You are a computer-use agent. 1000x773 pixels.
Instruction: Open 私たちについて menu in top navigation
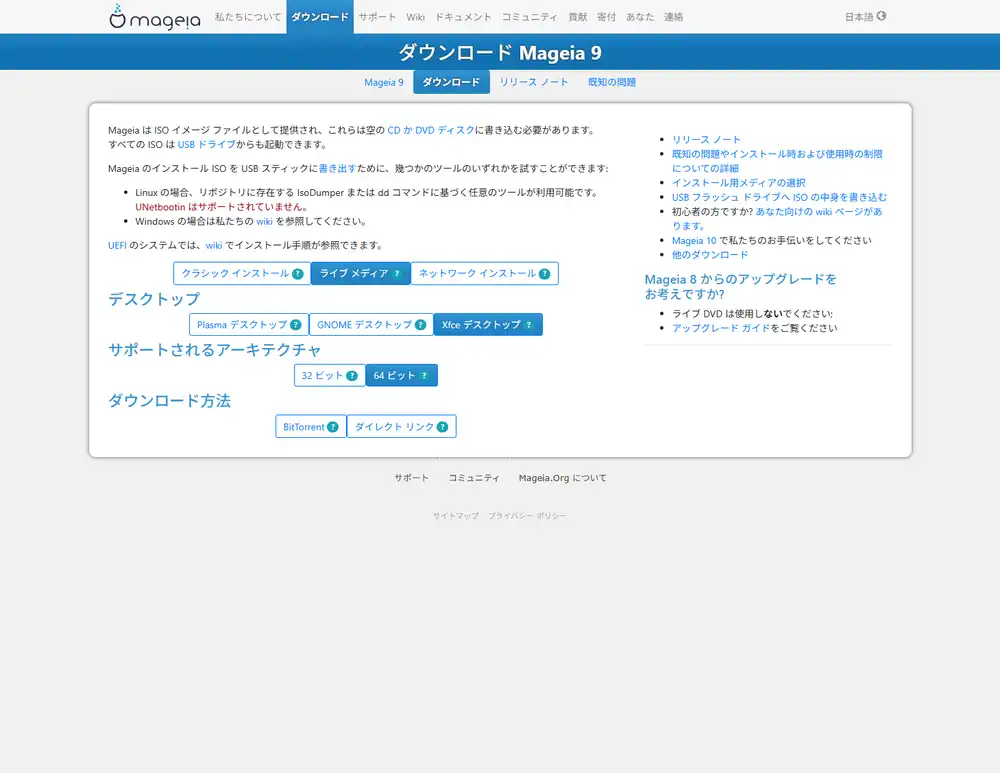(247, 17)
